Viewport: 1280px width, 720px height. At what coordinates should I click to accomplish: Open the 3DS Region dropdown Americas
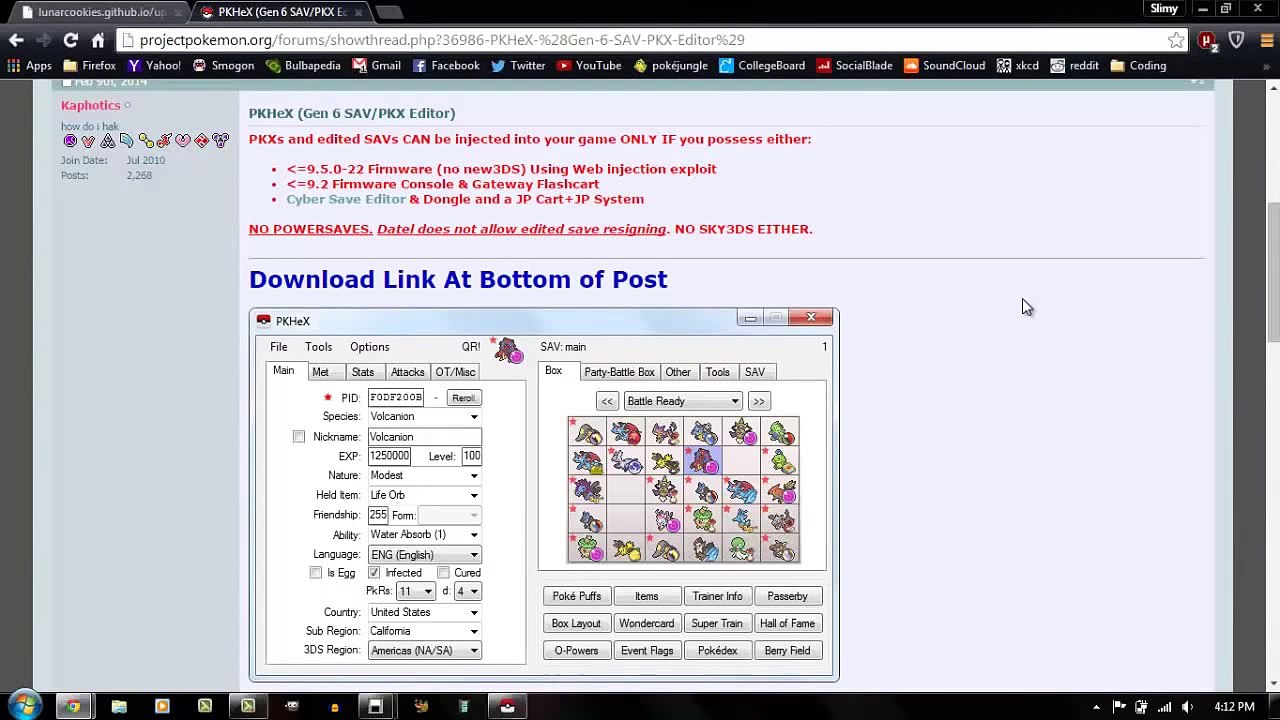click(424, 651)
